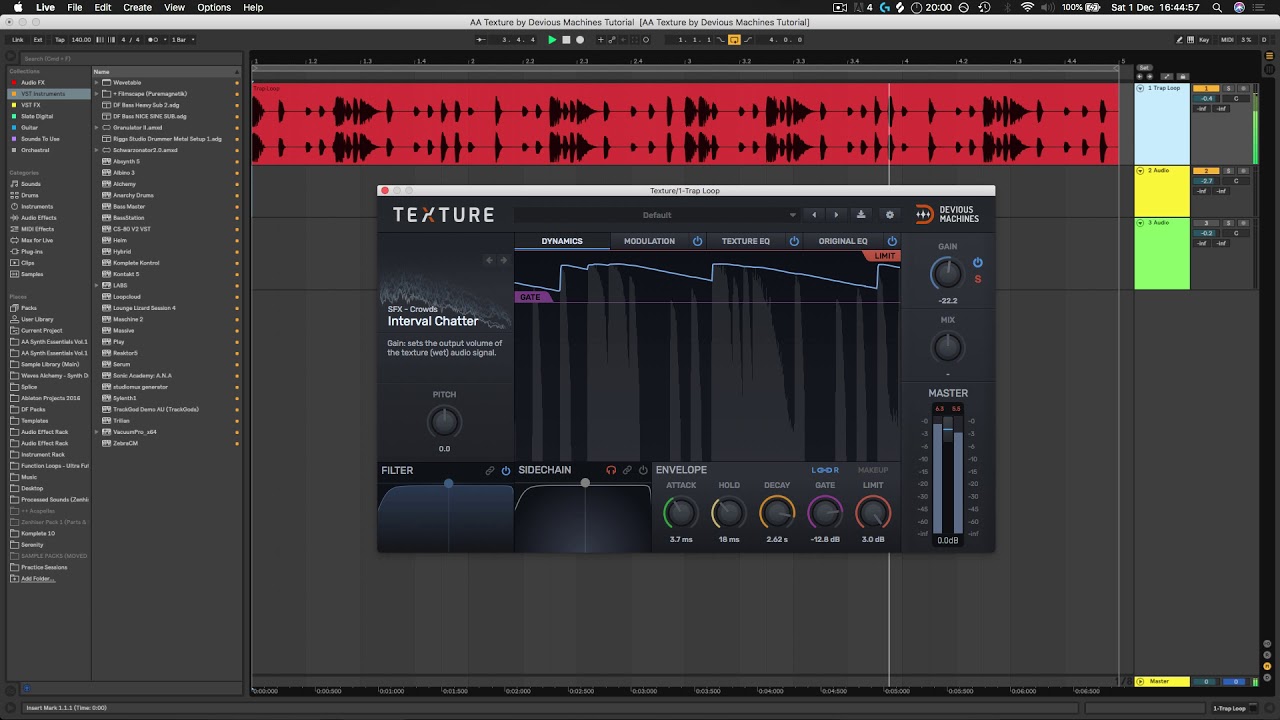Viewport: 1280px width, 720px height.
Task: Toggle the Filter power button
Action: click(x=506, y=470)
